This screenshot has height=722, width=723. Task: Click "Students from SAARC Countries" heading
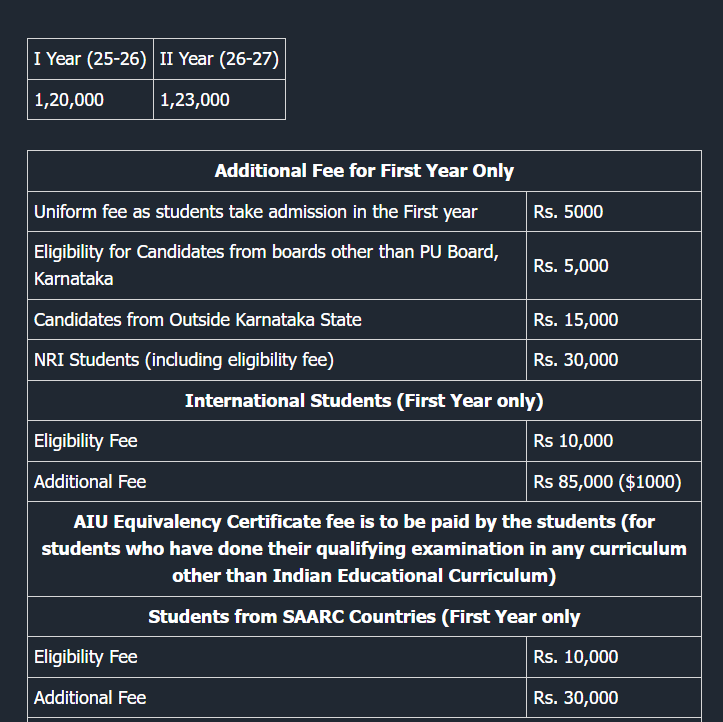click(364, 617)
